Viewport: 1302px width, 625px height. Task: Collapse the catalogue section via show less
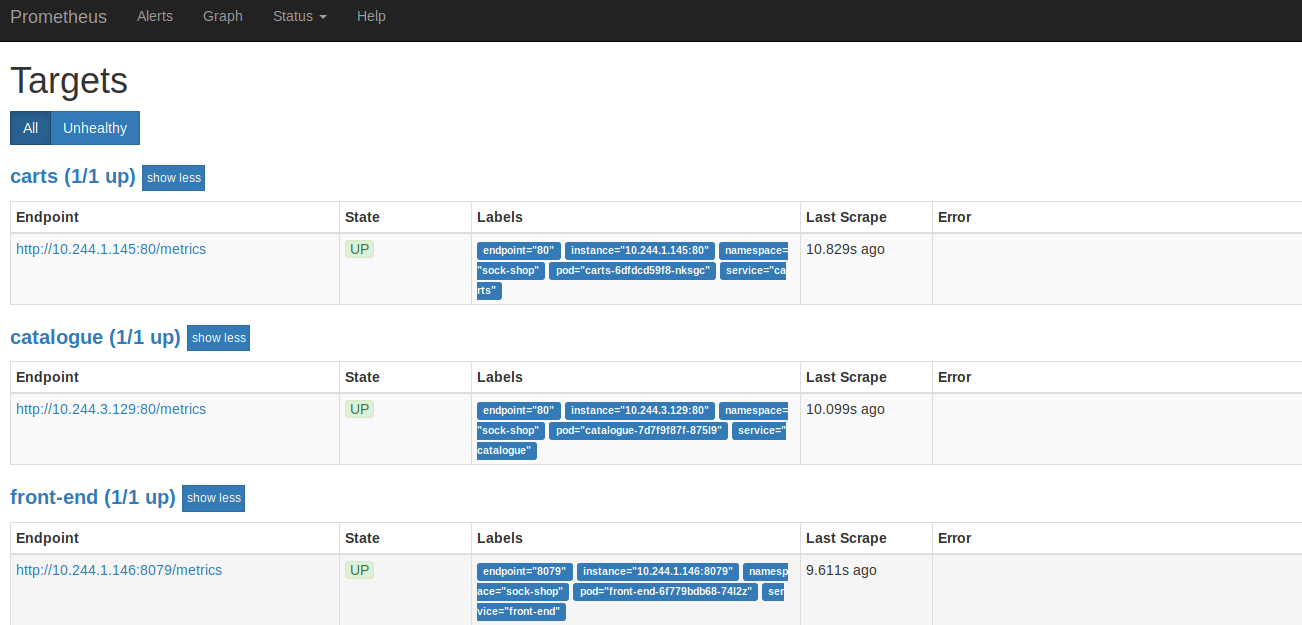(218, 338)
